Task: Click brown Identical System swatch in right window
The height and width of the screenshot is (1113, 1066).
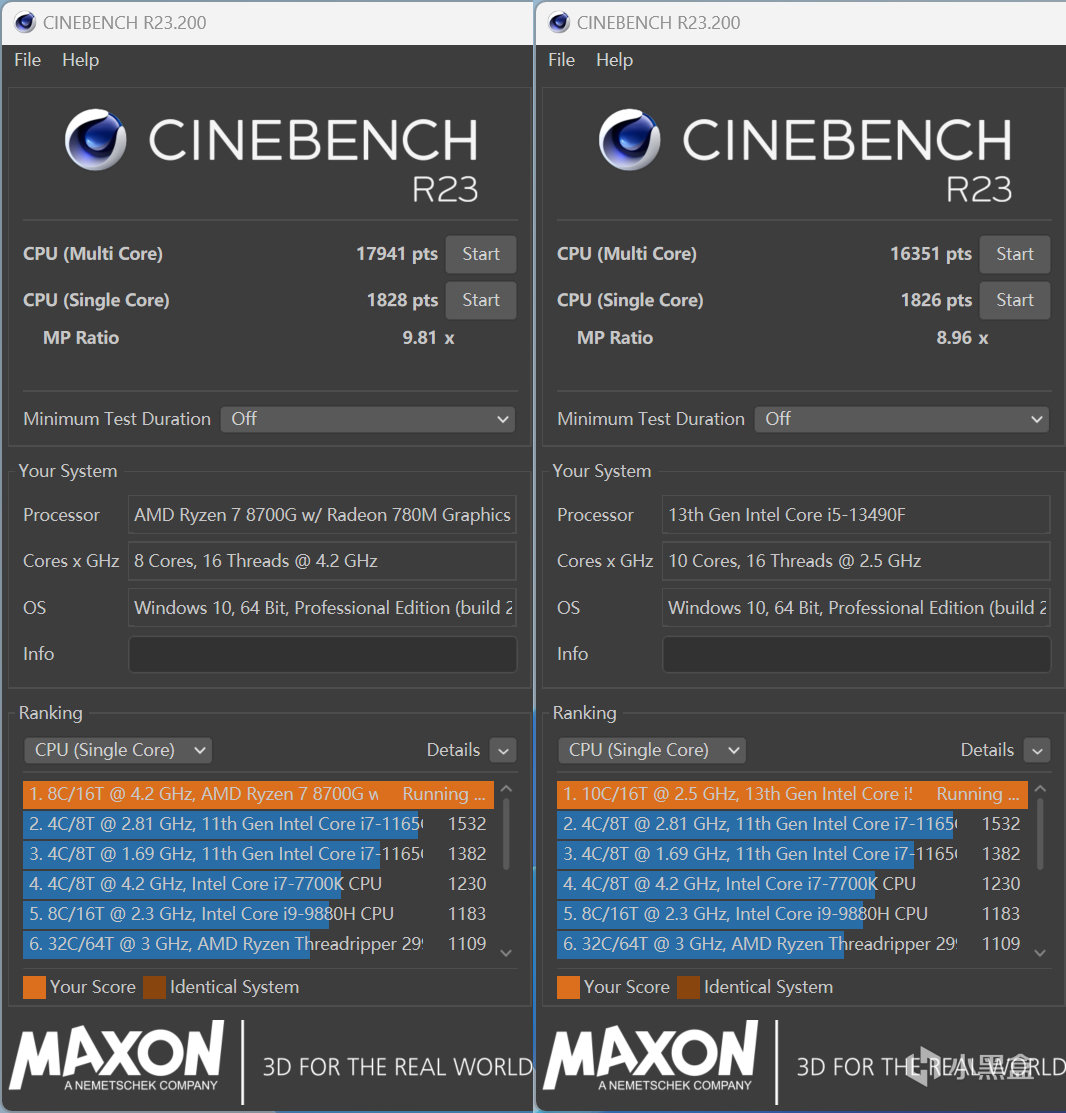Action: coord(688,987)
